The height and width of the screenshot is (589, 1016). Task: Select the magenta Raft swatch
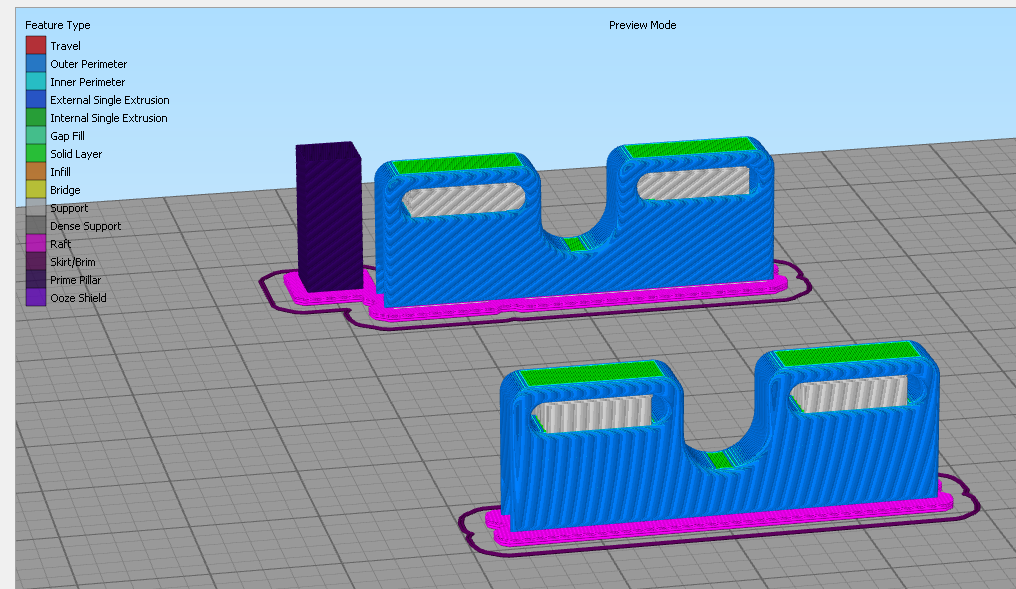tap(36, 244)
